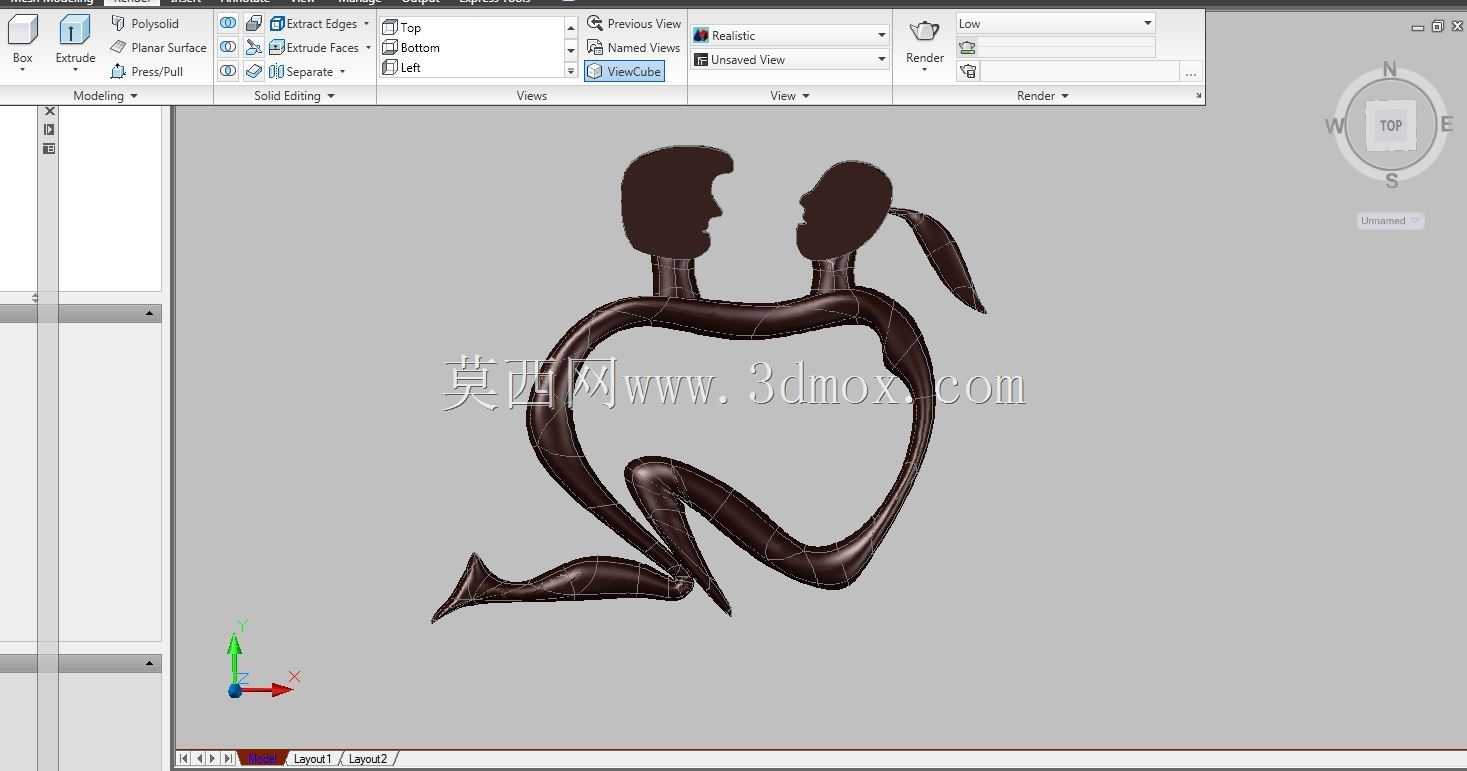
Task: Click the Union icon in Solid Editing
Action: point(228,23)
